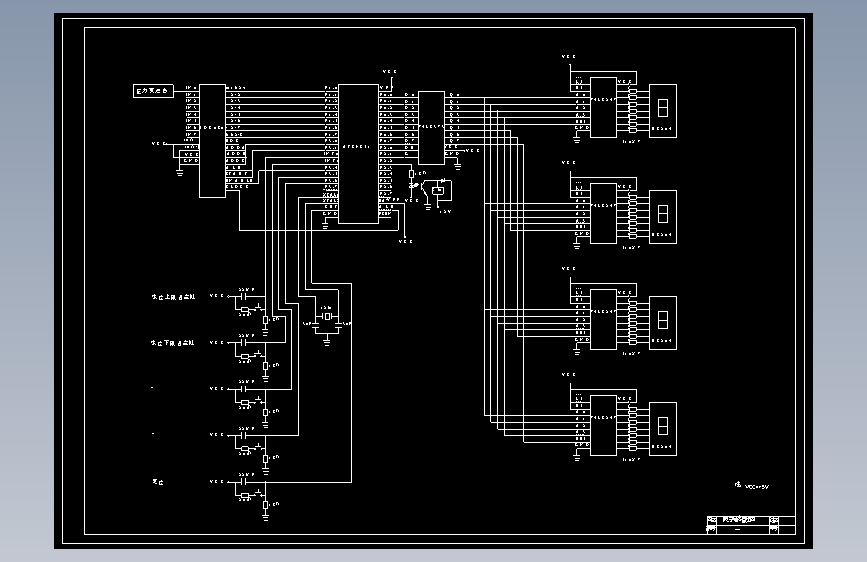
Task: Select the ADC chip block beside sensor label
Action: coord(212,140)
